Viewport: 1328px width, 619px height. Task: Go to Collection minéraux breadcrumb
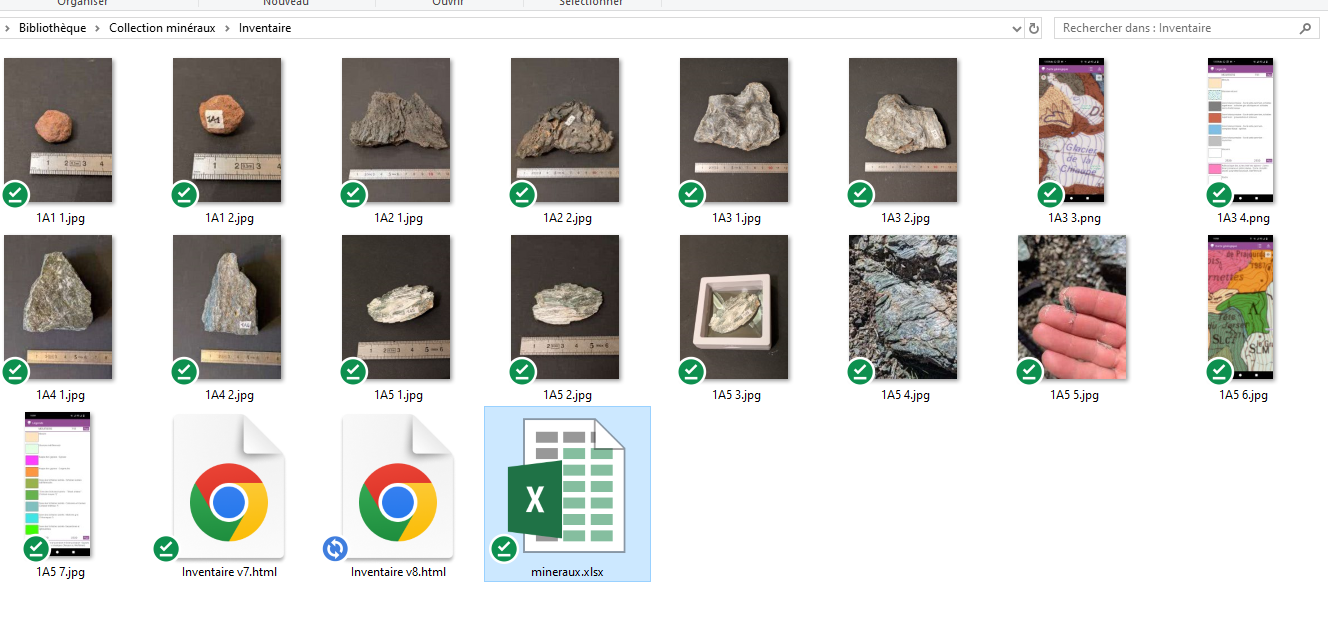pyautogui.click(x=162, y=28)
